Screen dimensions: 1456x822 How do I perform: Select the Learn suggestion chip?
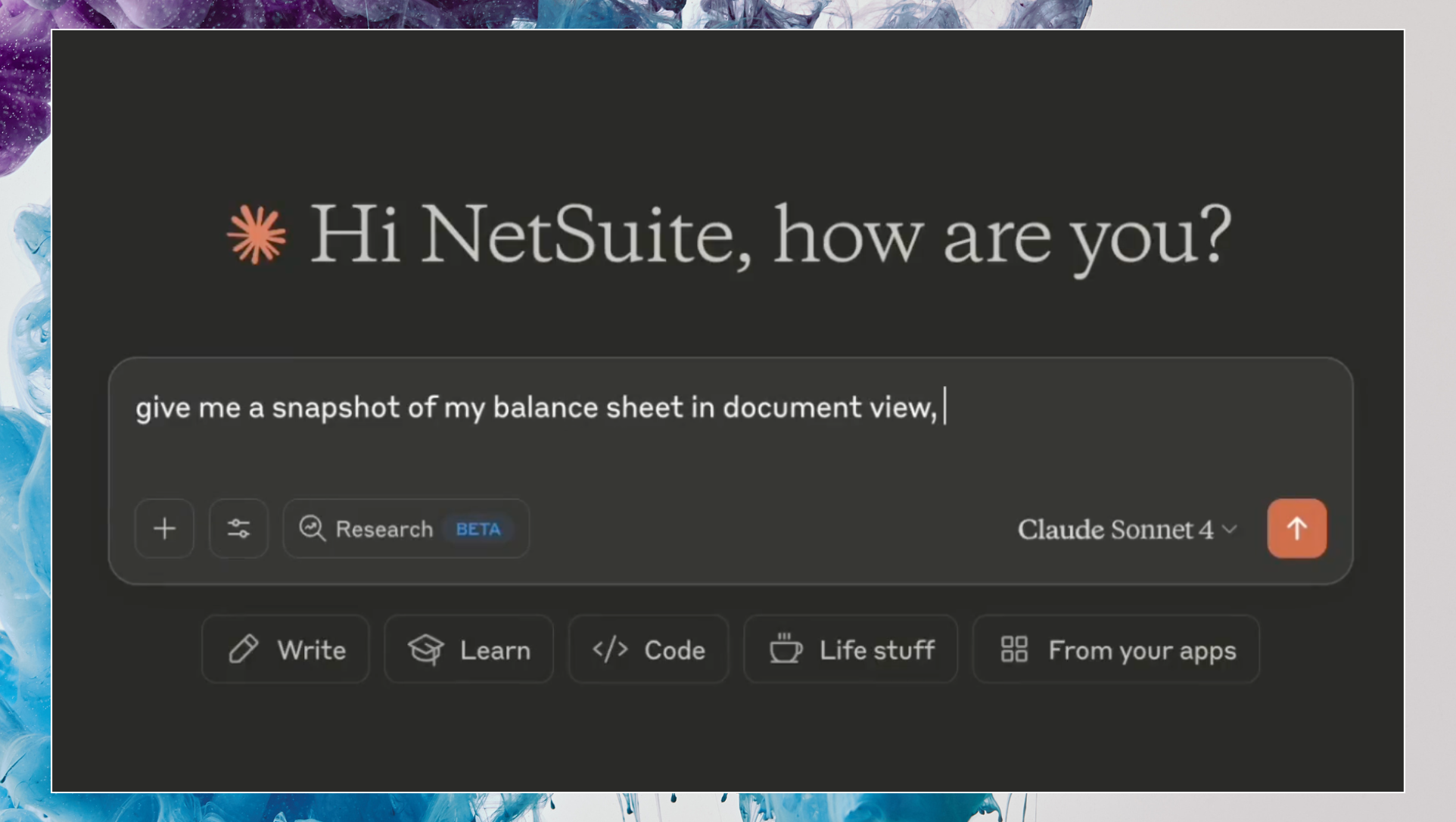469,649
